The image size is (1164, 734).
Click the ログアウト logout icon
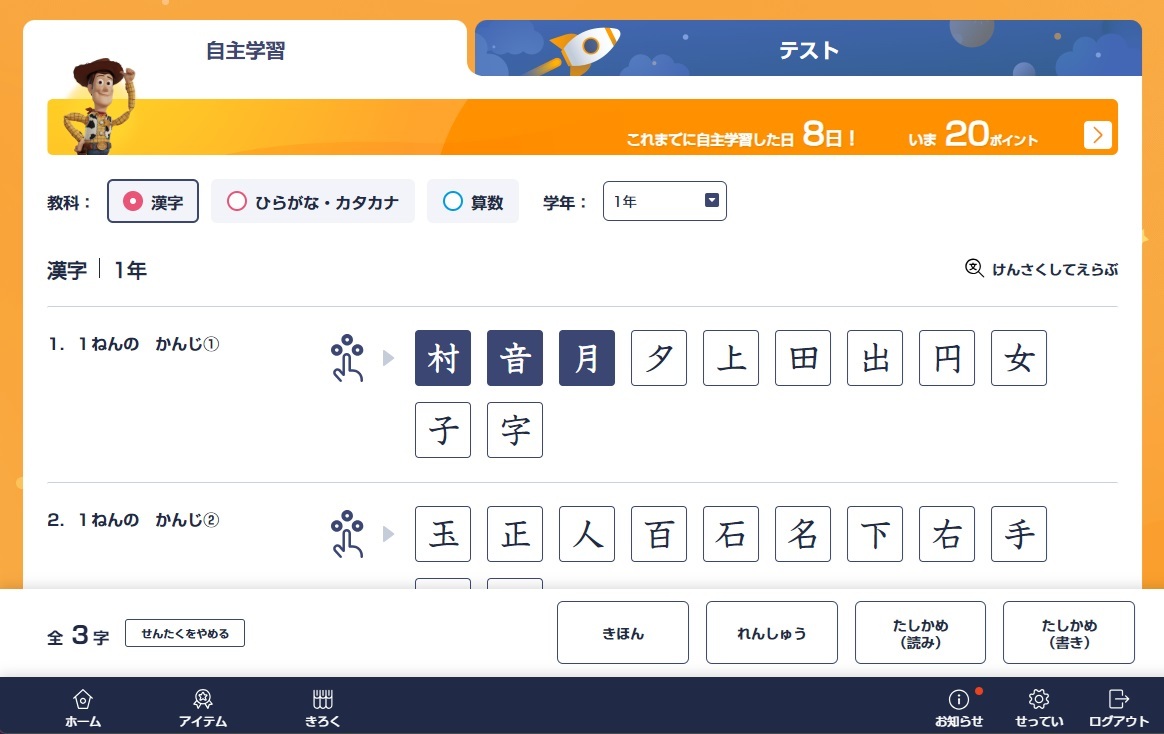pos(1118,700)
